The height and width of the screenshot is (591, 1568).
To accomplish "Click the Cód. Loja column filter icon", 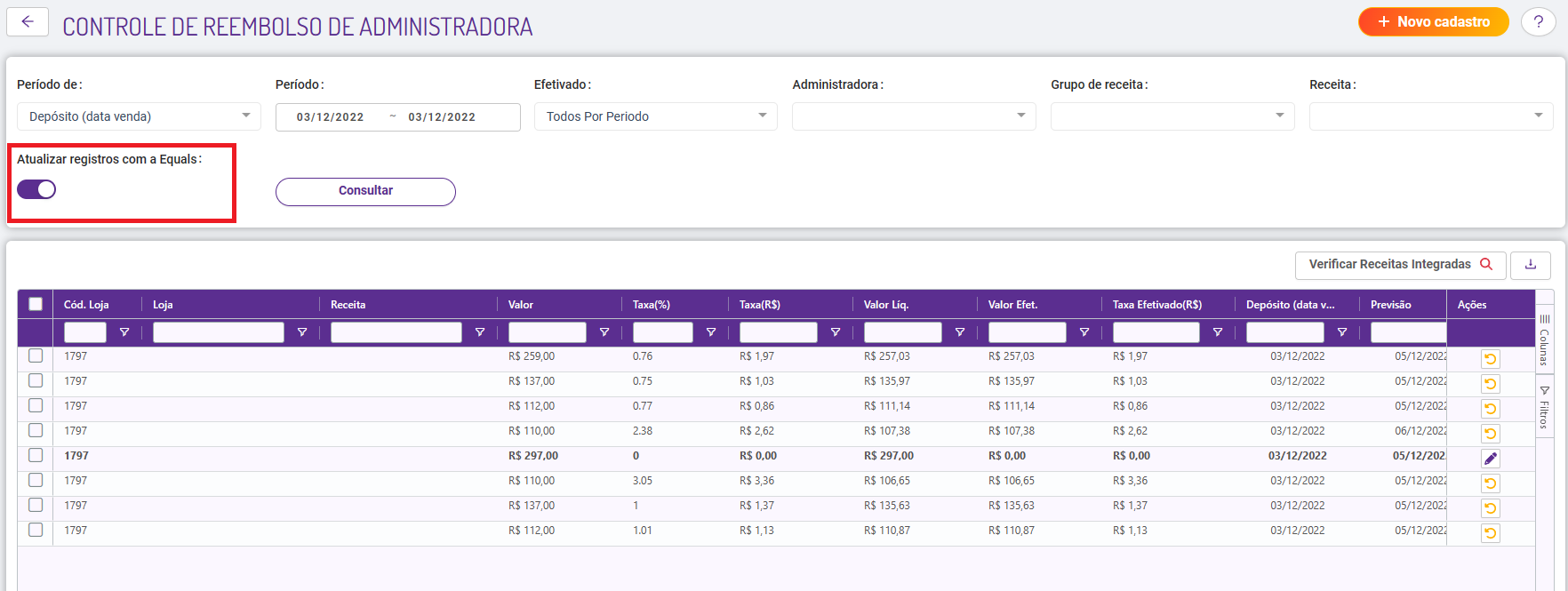I will (x=124, y=332).
